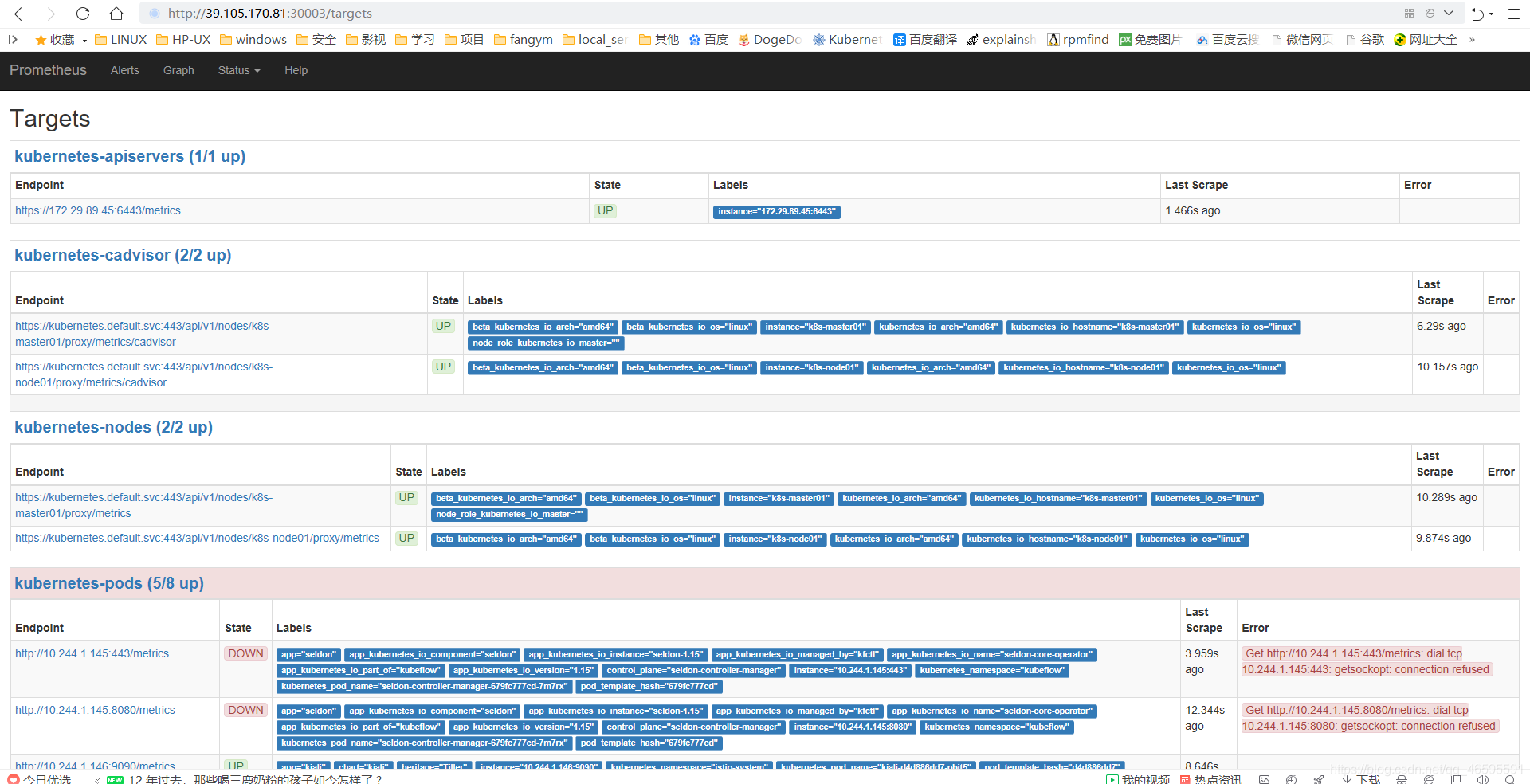Open the Kubernet bookmark
The image size is (1530, 784).
point(847,39)
